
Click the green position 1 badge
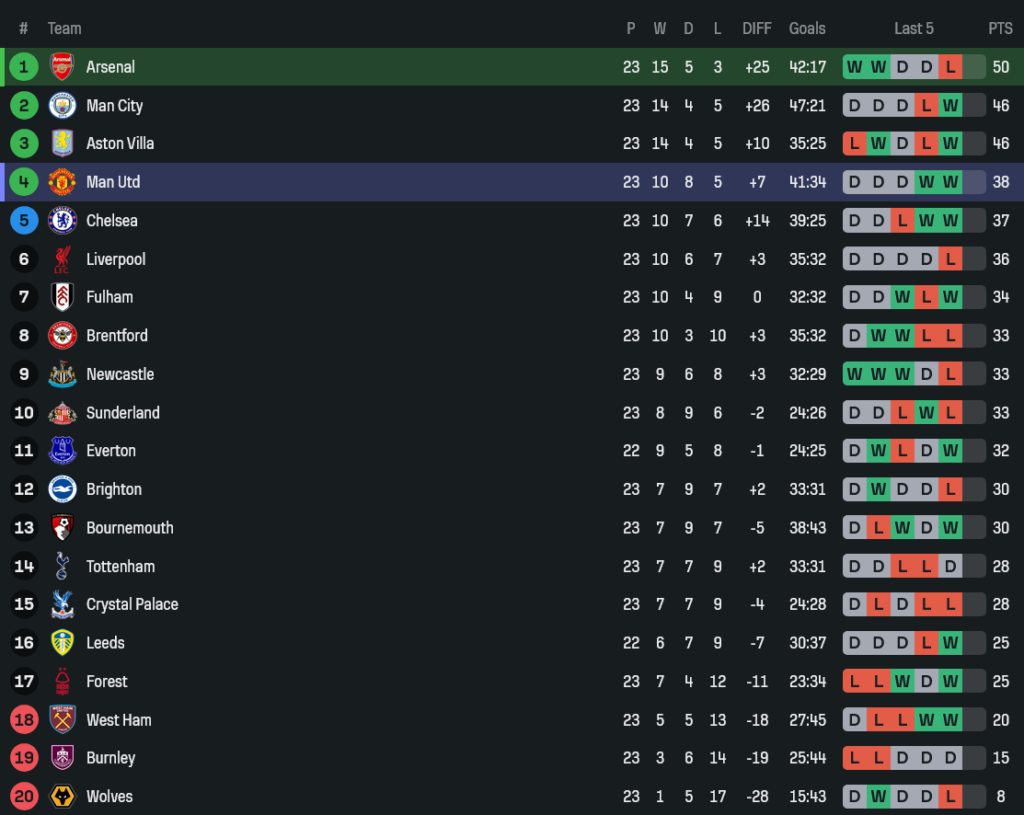(x=24, y=67)
